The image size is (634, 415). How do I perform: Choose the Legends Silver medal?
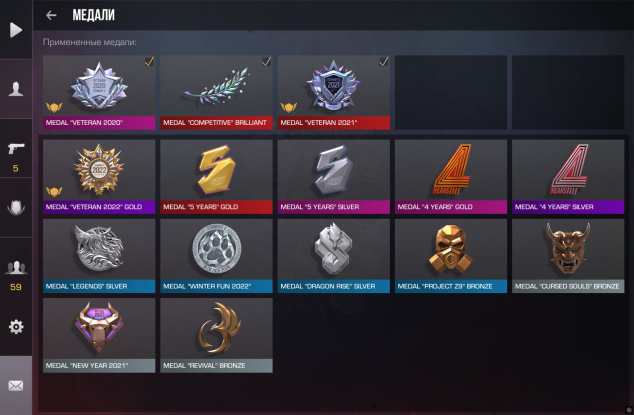pyautogui.click(x=99, y=256)
